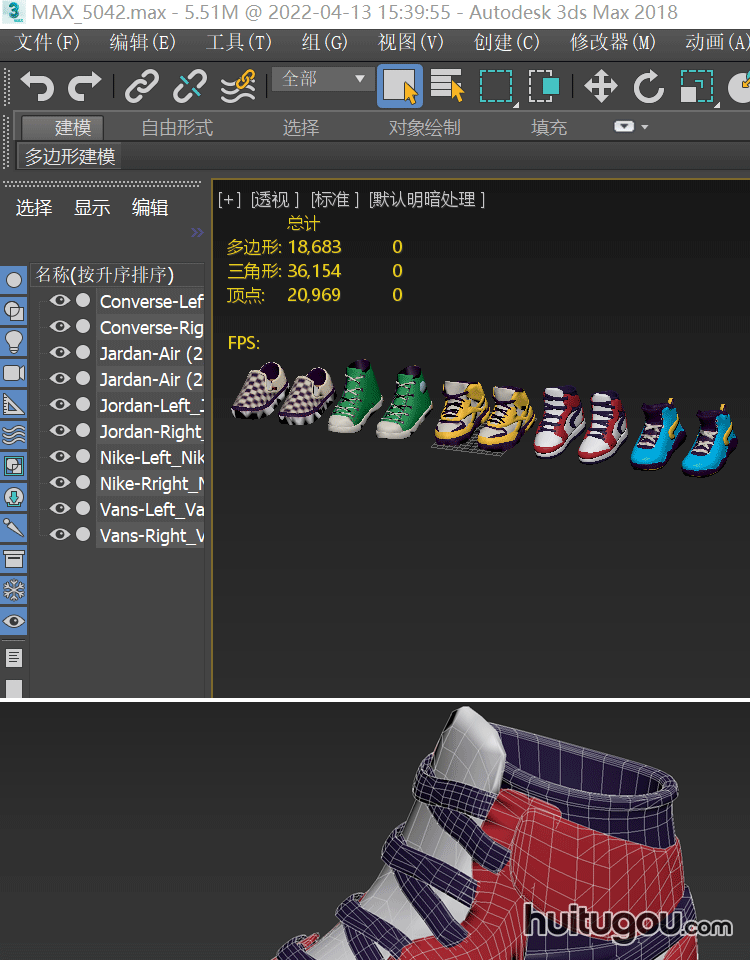Image resolution: width=750 pixels, height=960 pixels.
Task: Toggle visibility of the Vans-Right object
Action: 60,535
